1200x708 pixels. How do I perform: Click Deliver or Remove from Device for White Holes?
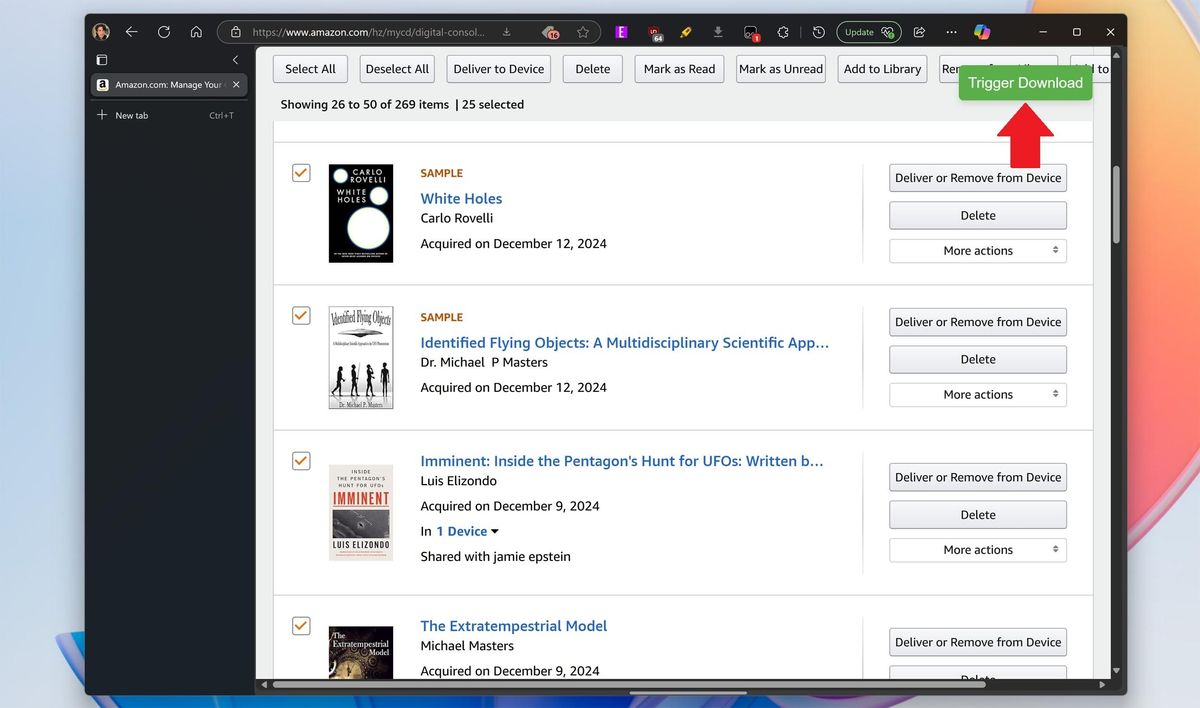coord(978,178)
